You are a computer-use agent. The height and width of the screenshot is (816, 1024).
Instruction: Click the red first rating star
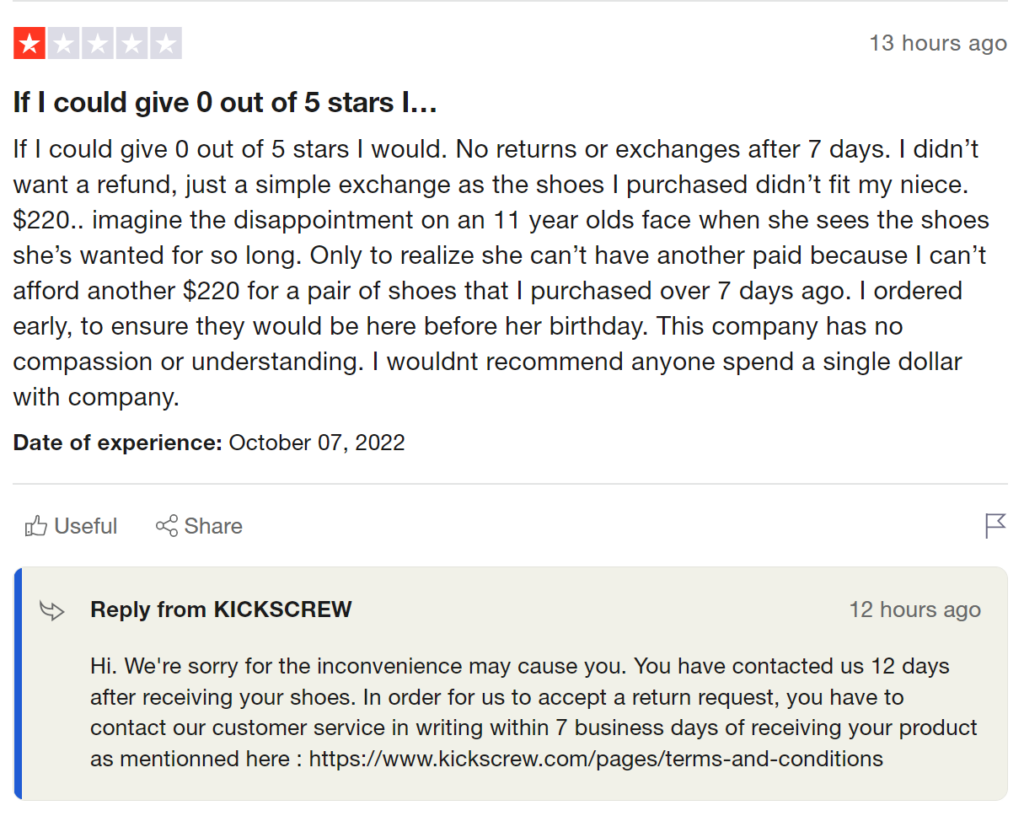(x=29, y=44)
